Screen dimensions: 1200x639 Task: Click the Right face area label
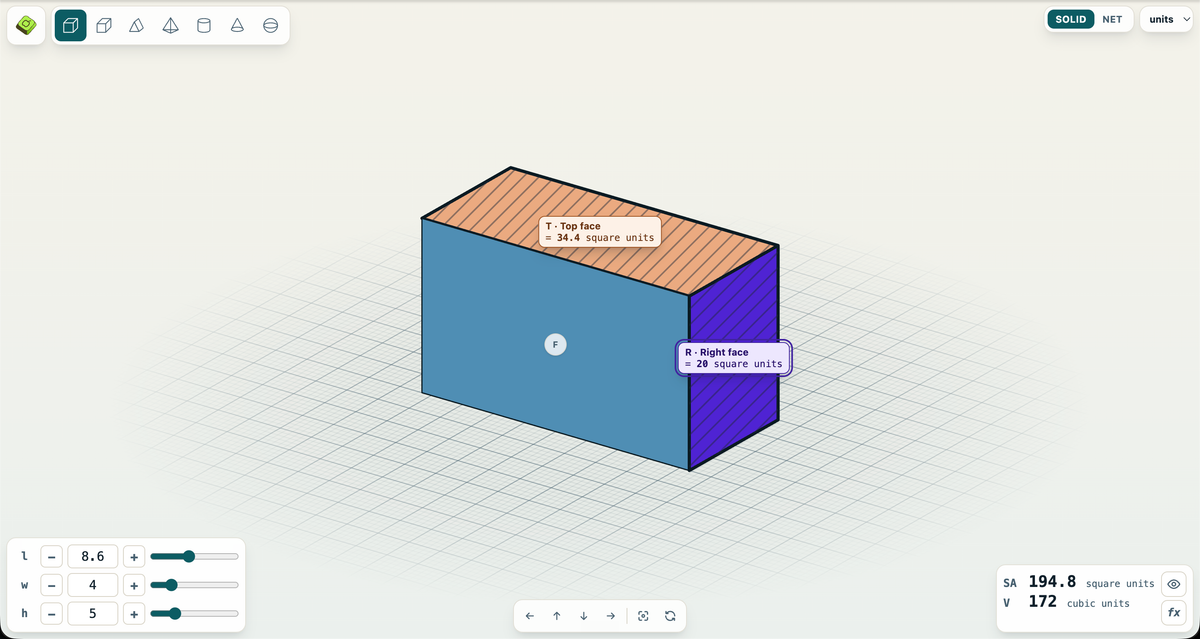point(734,358)
